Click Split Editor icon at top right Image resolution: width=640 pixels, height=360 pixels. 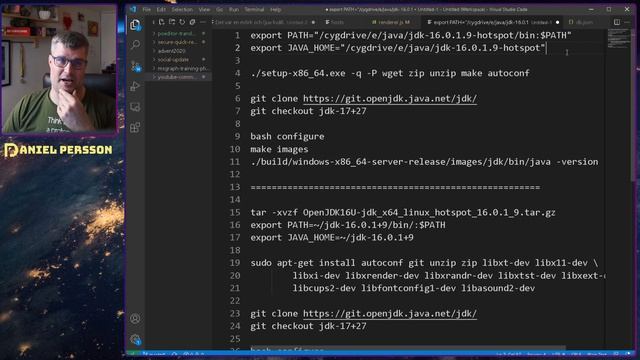[x=617, y=22]
